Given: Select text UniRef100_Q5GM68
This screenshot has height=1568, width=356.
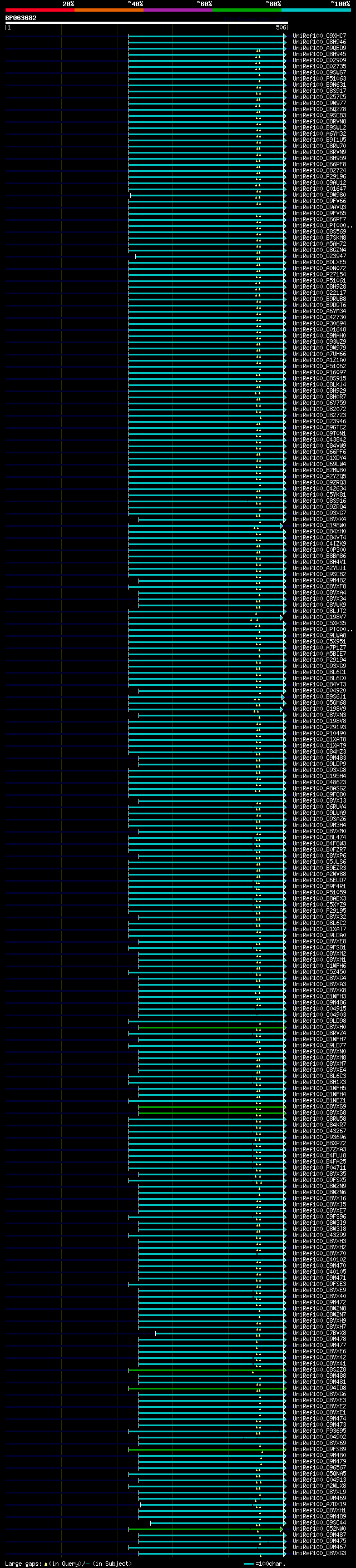Looking at the screenshot, I should click(319, 703).
